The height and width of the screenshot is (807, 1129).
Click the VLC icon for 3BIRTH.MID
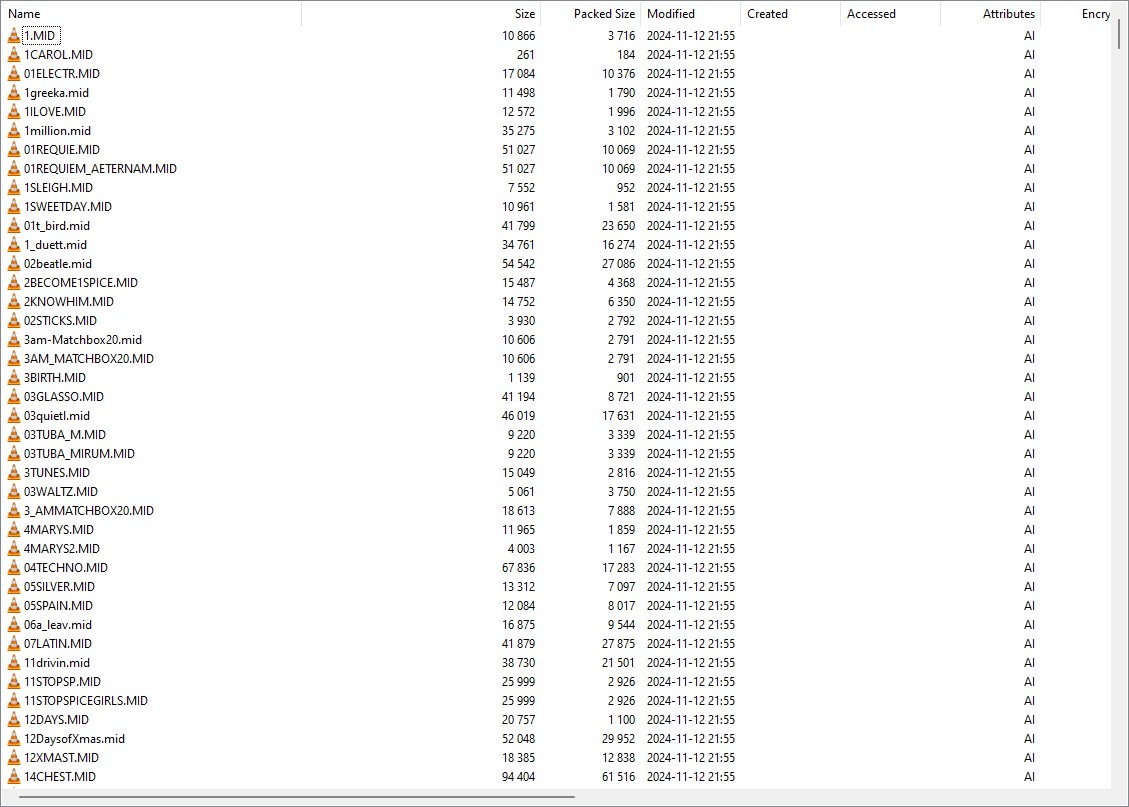pyautogui.click(x=14, y=378)
